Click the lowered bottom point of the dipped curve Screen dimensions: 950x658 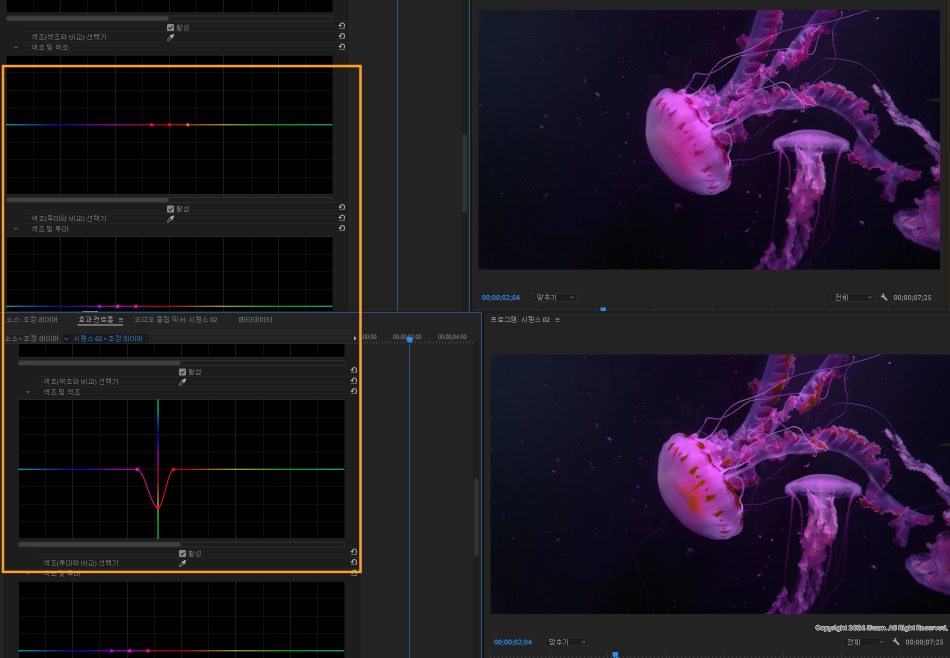coord(158,508)
